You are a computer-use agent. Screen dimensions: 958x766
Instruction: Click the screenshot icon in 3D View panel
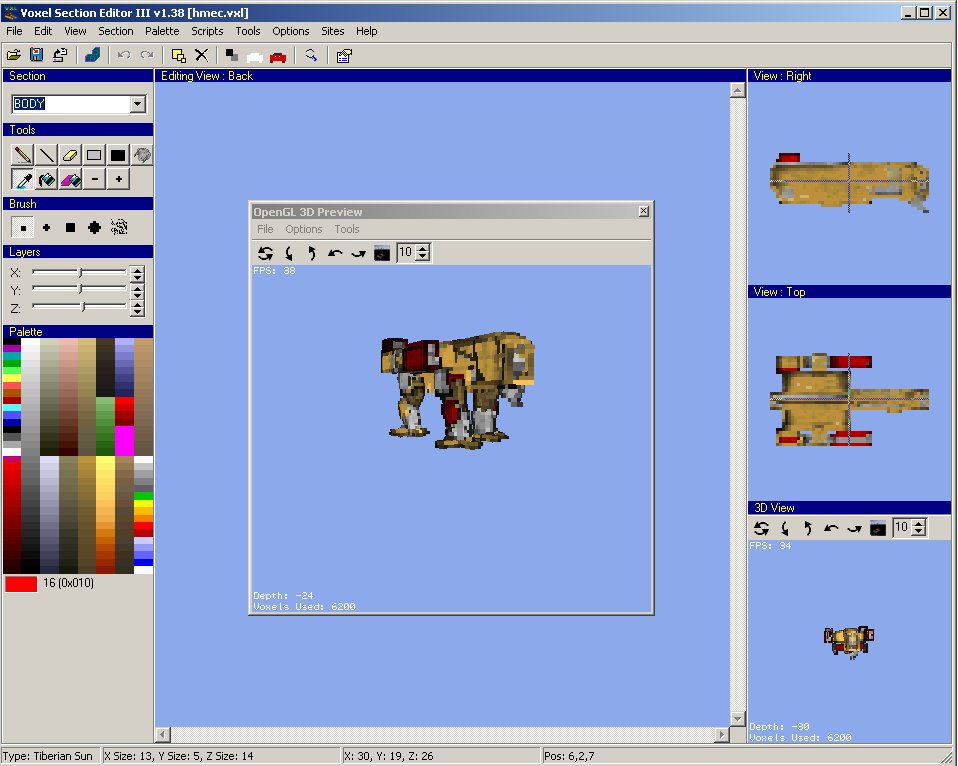coord(878,528)
